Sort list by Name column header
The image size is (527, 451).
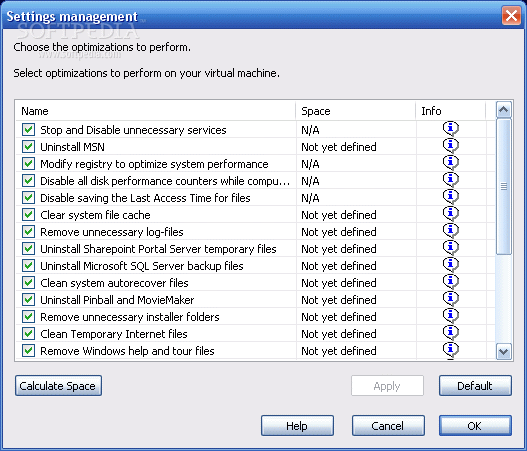pyautogui.click(x=156, y=111)
